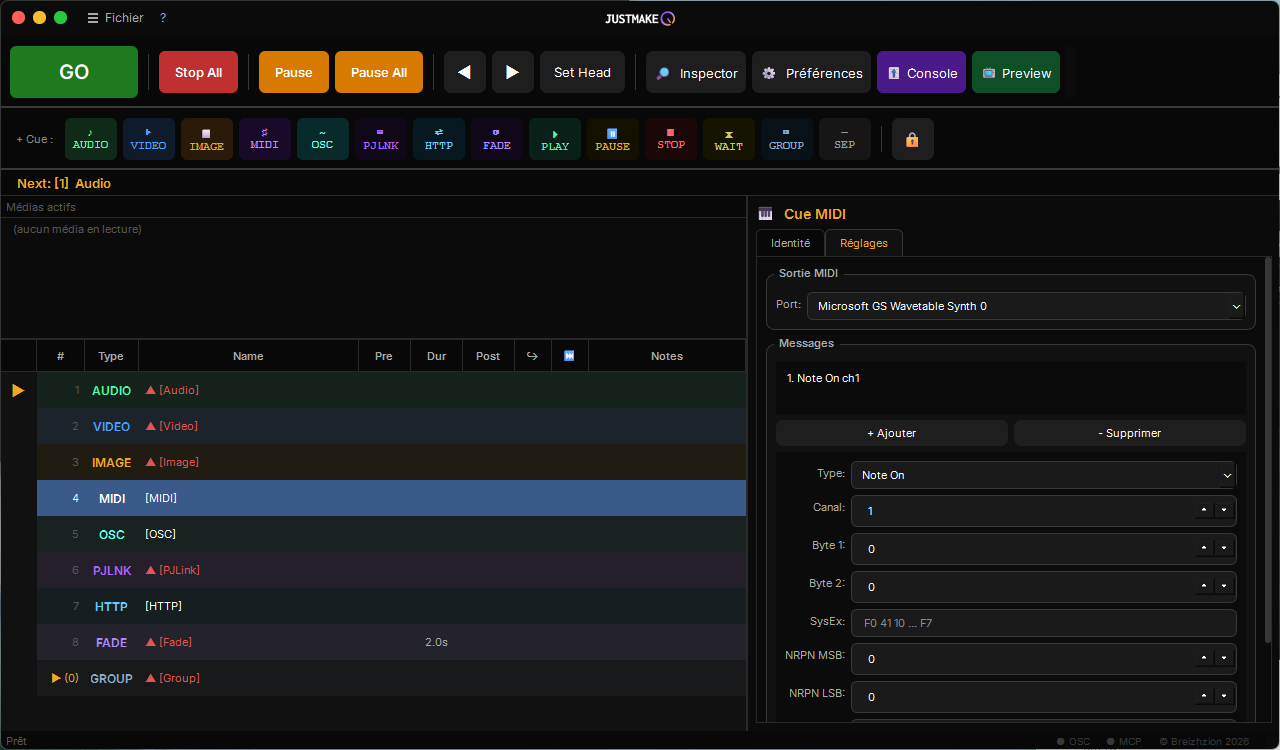This screenshot has height=750, width=1280.
Task: Open the Fichier menu
Action: [x=115, y=18]
